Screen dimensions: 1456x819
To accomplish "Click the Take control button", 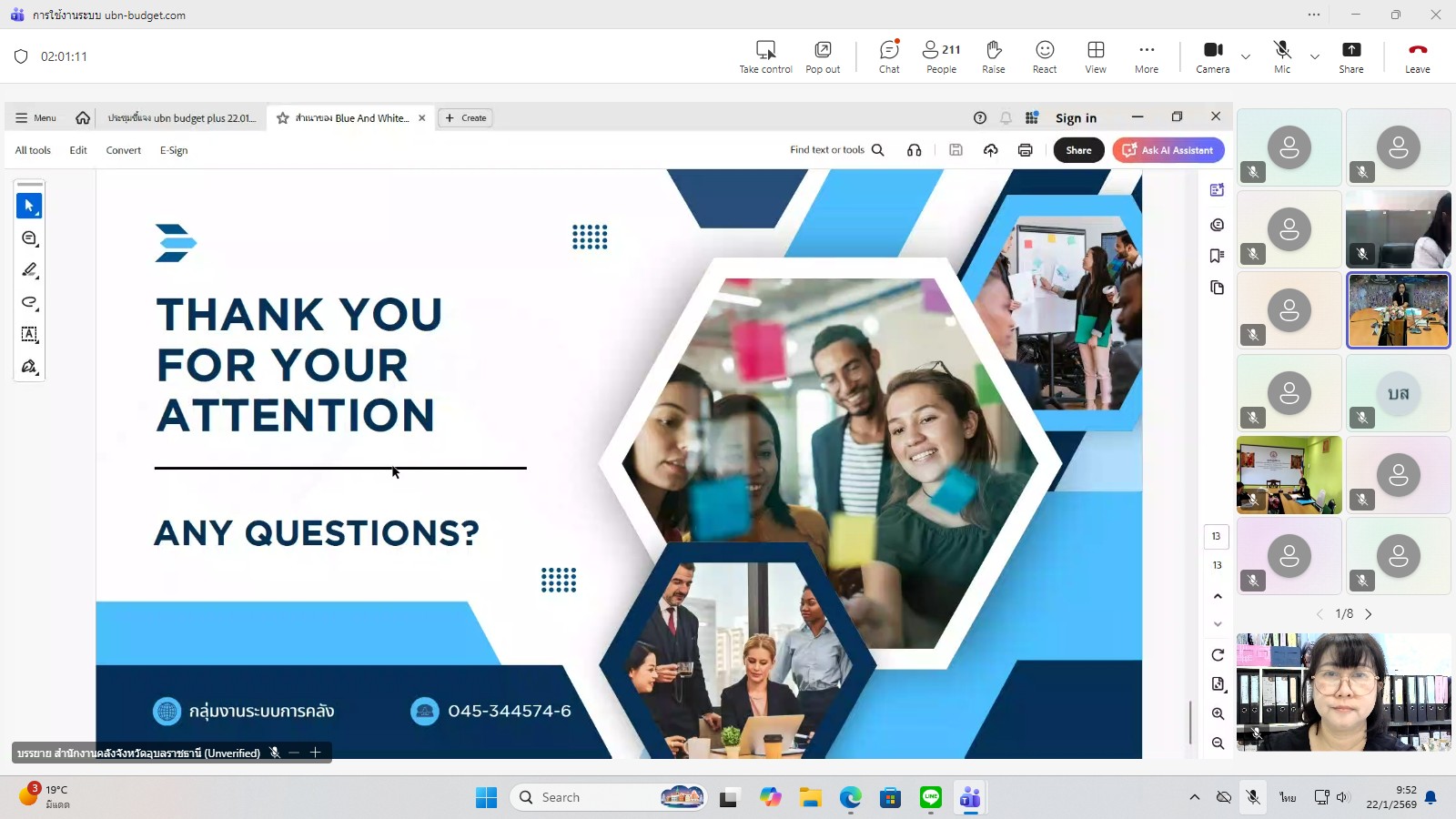I will tap(765, 56).
